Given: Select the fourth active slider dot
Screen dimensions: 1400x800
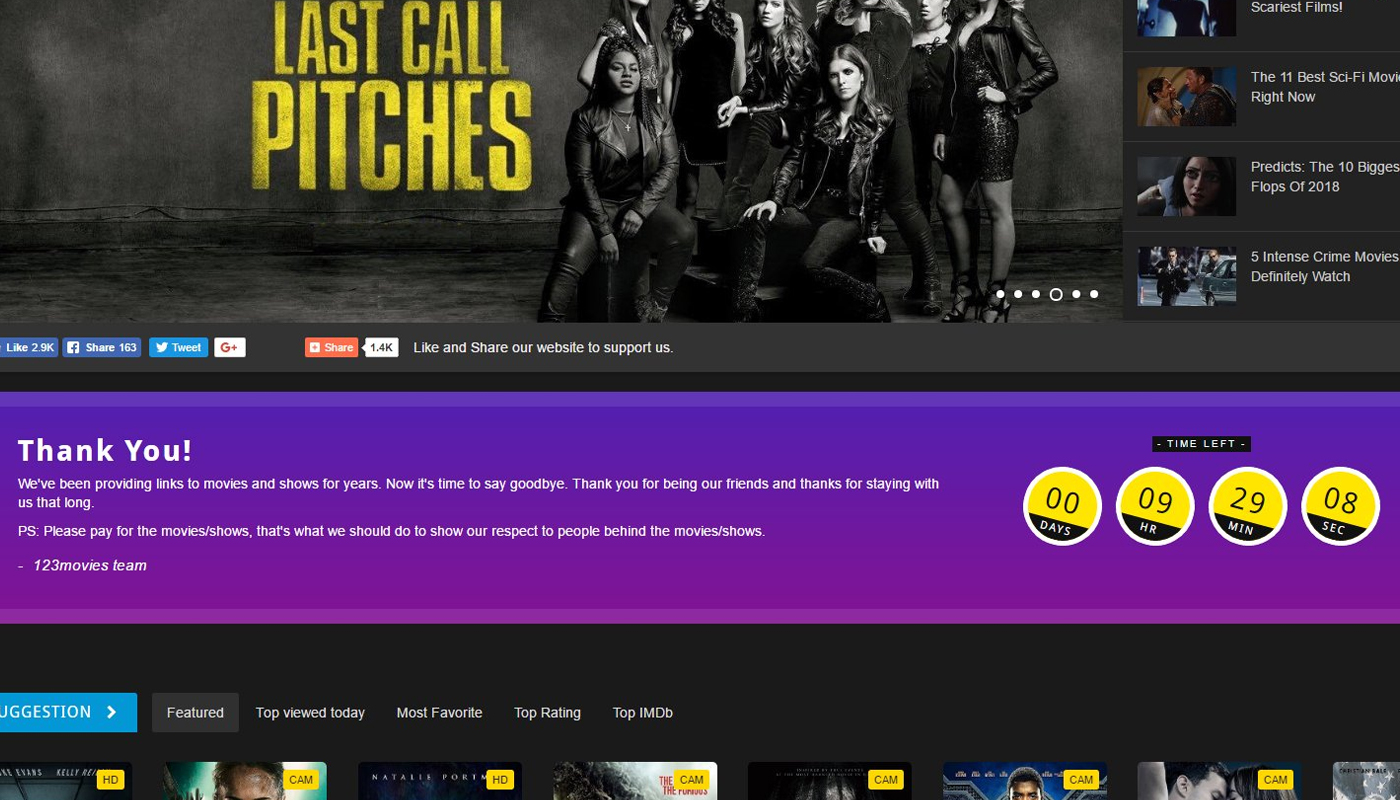Looking at the screenshot, I should 1056,294.
